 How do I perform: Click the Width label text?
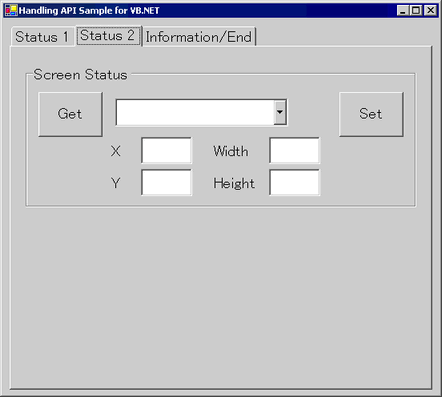point(231,151)
